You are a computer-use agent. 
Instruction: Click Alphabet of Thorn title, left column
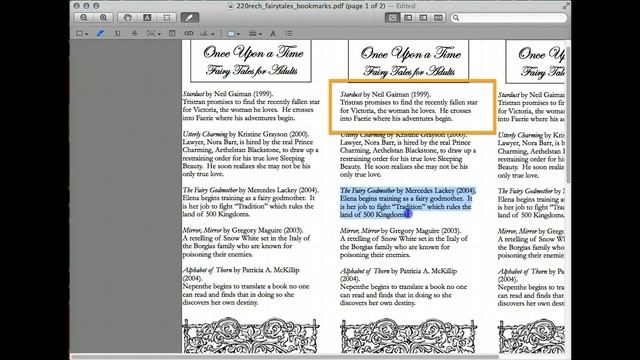(207, 270)
